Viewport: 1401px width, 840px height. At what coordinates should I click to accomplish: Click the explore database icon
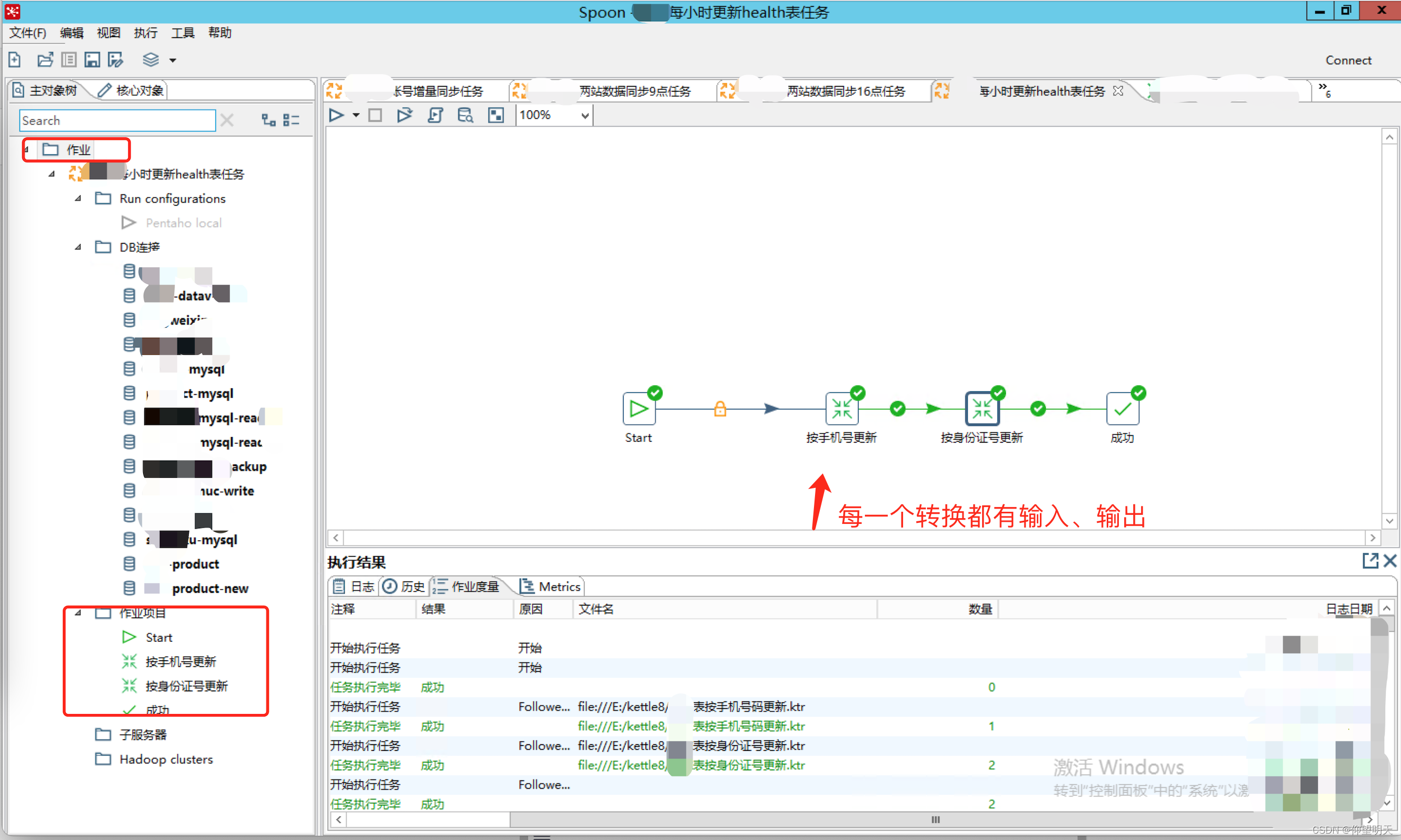click(466, 116)
